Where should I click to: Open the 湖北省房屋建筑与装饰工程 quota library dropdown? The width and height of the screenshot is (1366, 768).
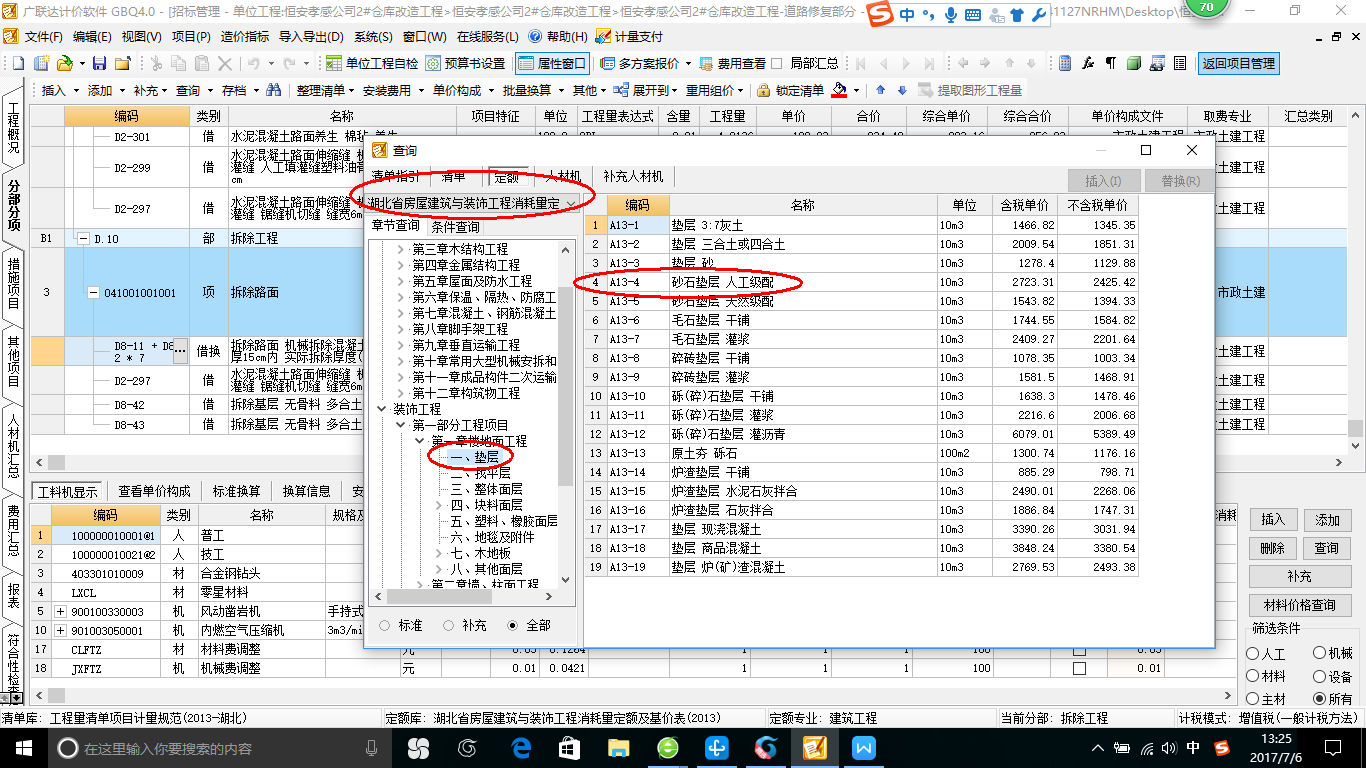[571, 204]
